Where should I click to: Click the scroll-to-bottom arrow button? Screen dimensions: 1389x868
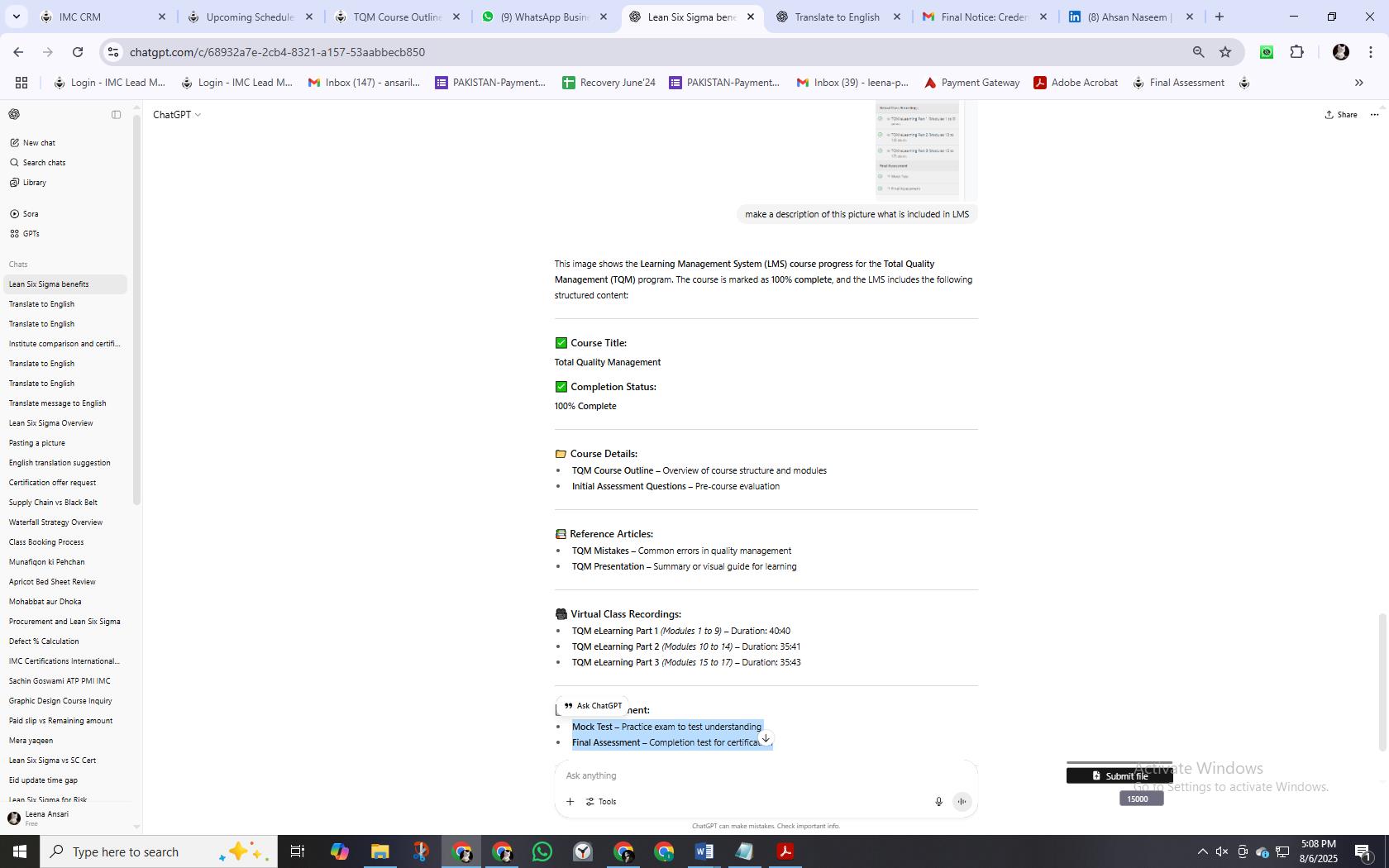tap(766, 738)
